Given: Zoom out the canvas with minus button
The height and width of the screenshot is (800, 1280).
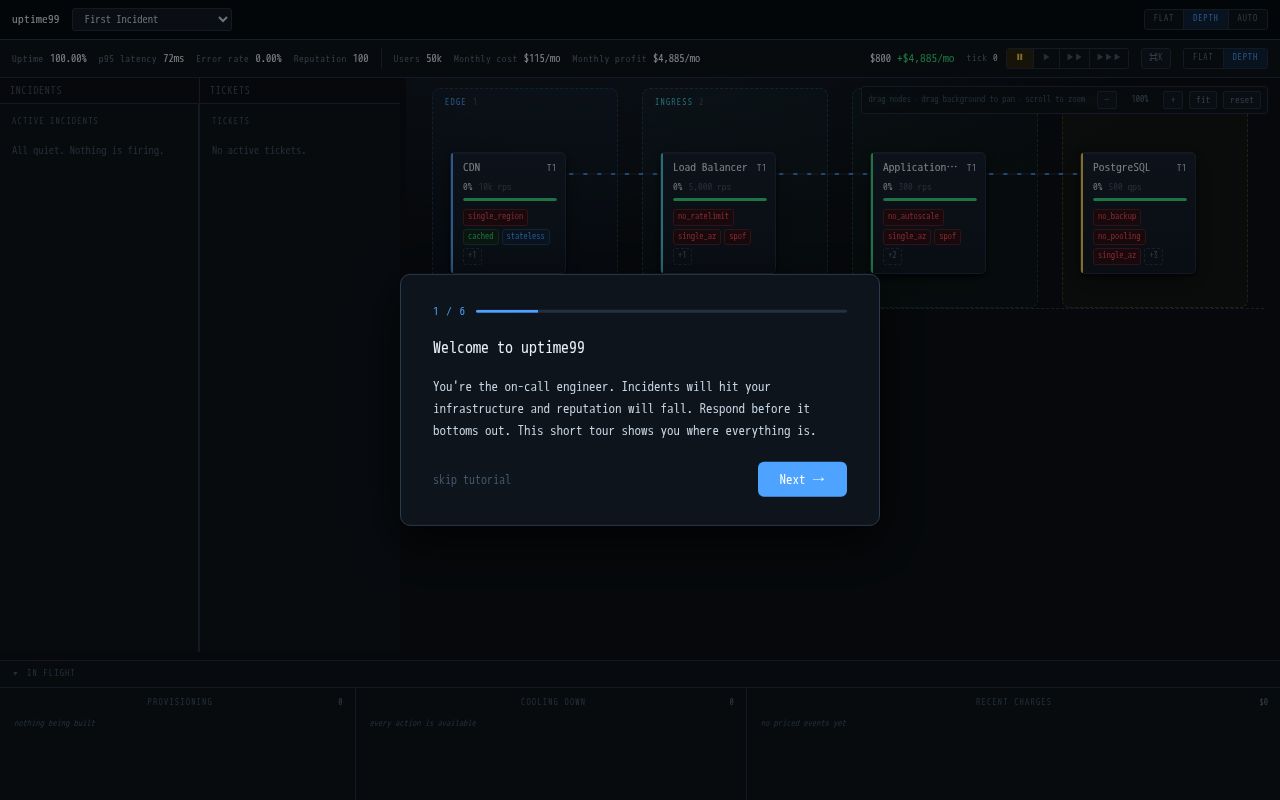Looking at the screenshot, I should pos(1107,100).
